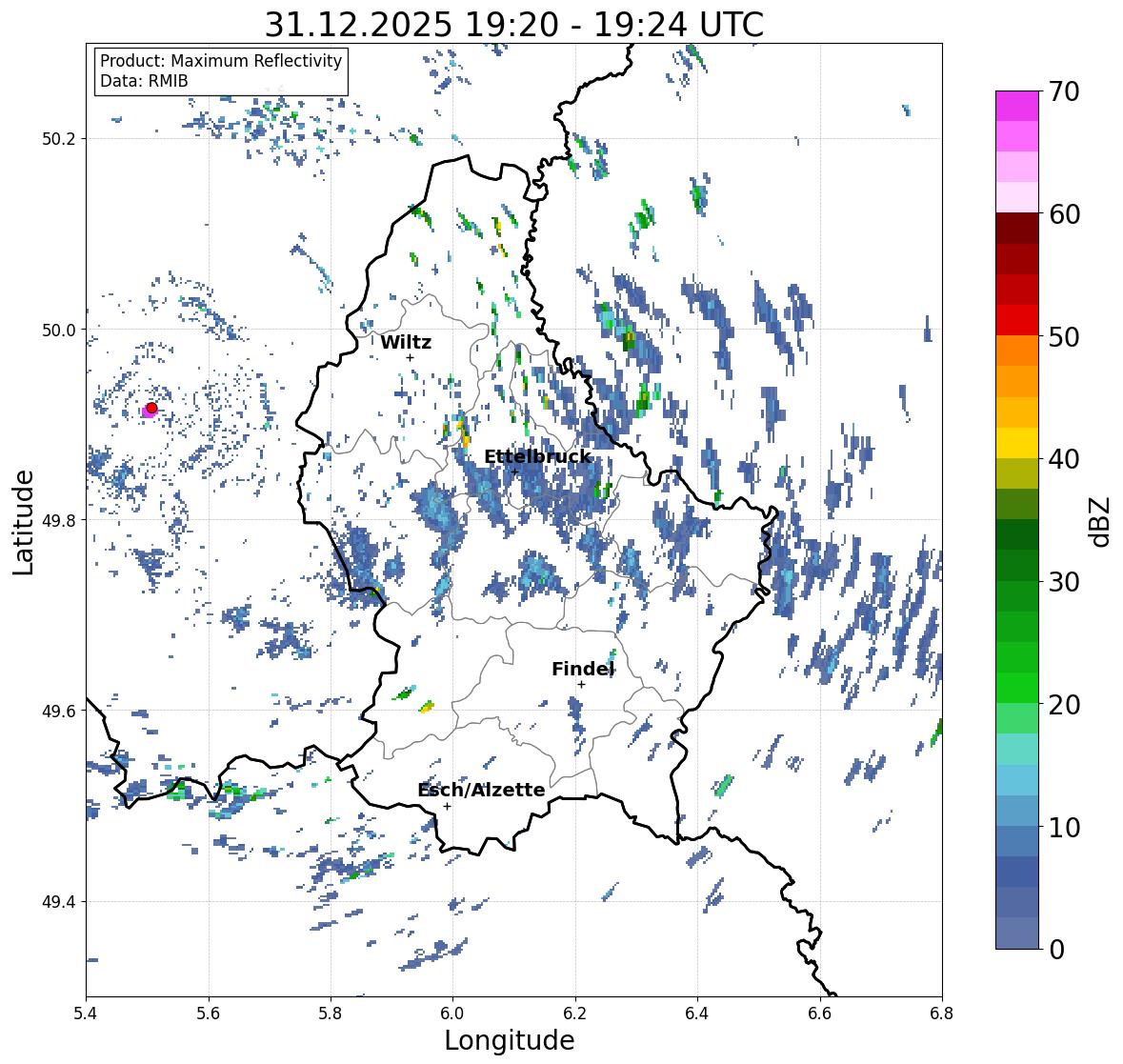
Task: Click the 30 tick on the colorbar
Action: point(1063,581)
